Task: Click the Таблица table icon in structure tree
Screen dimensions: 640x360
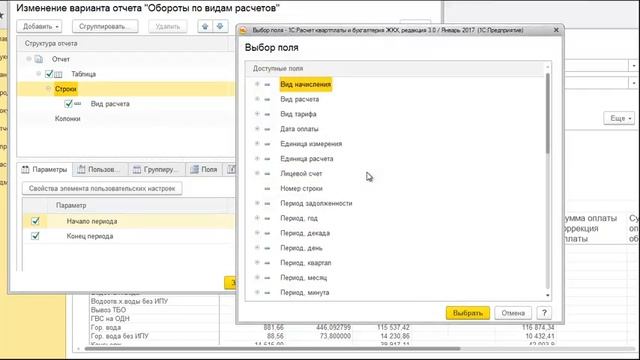Action: 58,74
